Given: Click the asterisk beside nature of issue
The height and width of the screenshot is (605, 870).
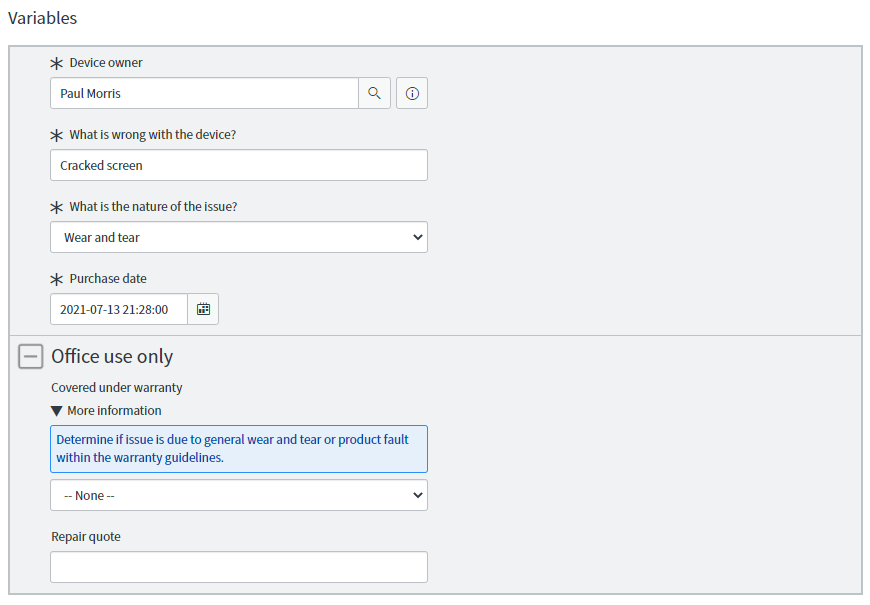Looking at the screenshot, I should pyautogui.click(x=57, y=206).
